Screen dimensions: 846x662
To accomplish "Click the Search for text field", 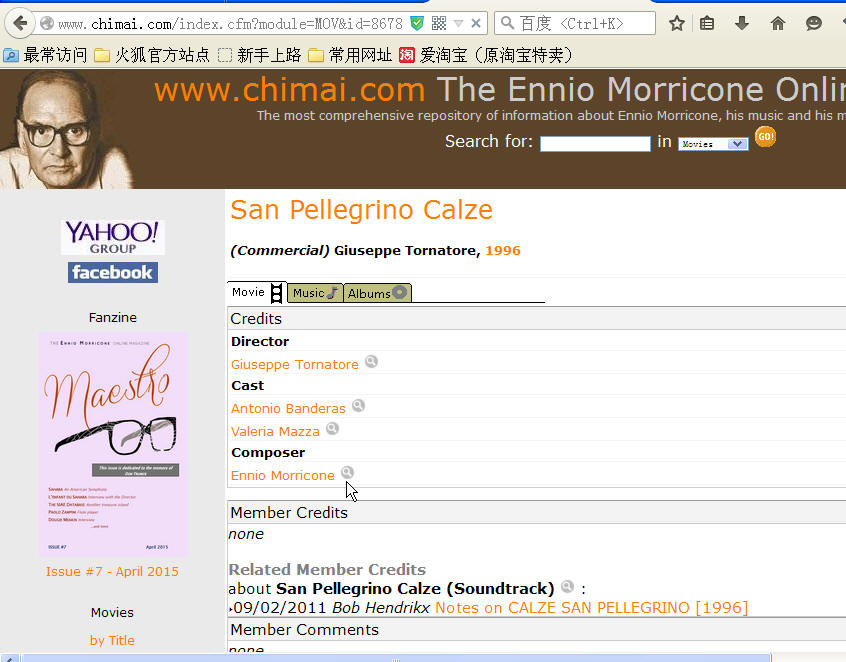I will (x=595, y=144).
